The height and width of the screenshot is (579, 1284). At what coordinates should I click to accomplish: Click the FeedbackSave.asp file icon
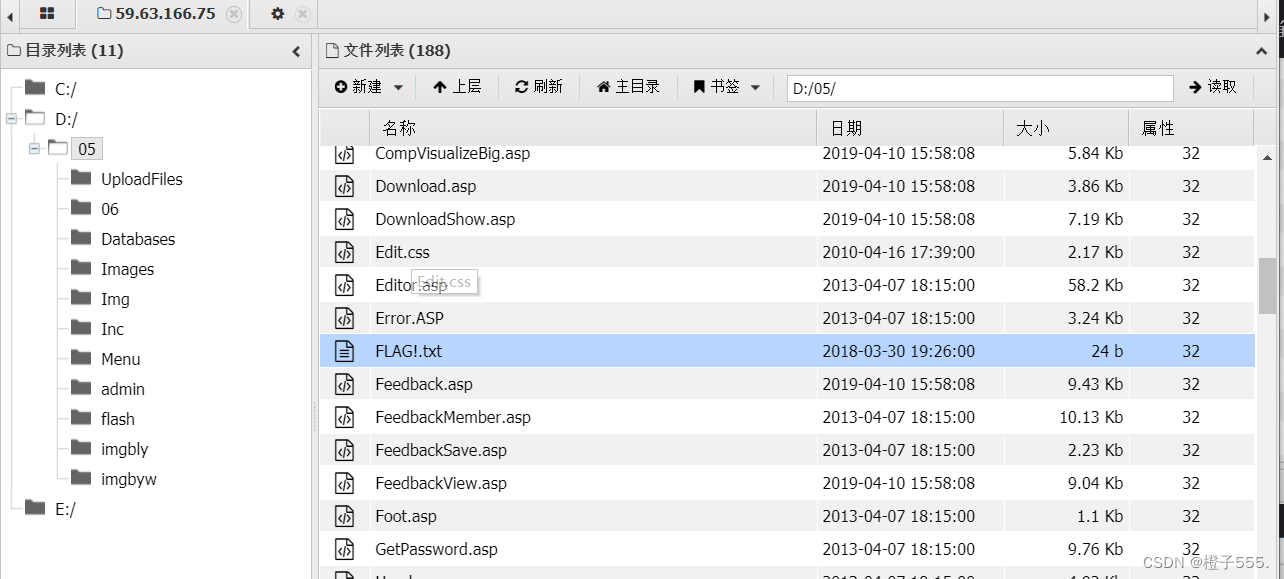pyautogui.click(x=344, y=450)
